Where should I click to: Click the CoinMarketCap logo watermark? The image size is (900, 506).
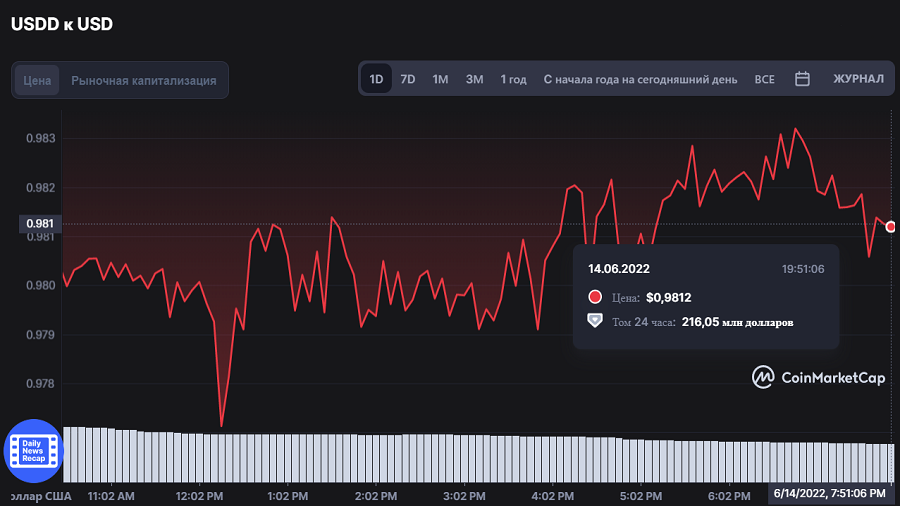[x=819, y=377]
